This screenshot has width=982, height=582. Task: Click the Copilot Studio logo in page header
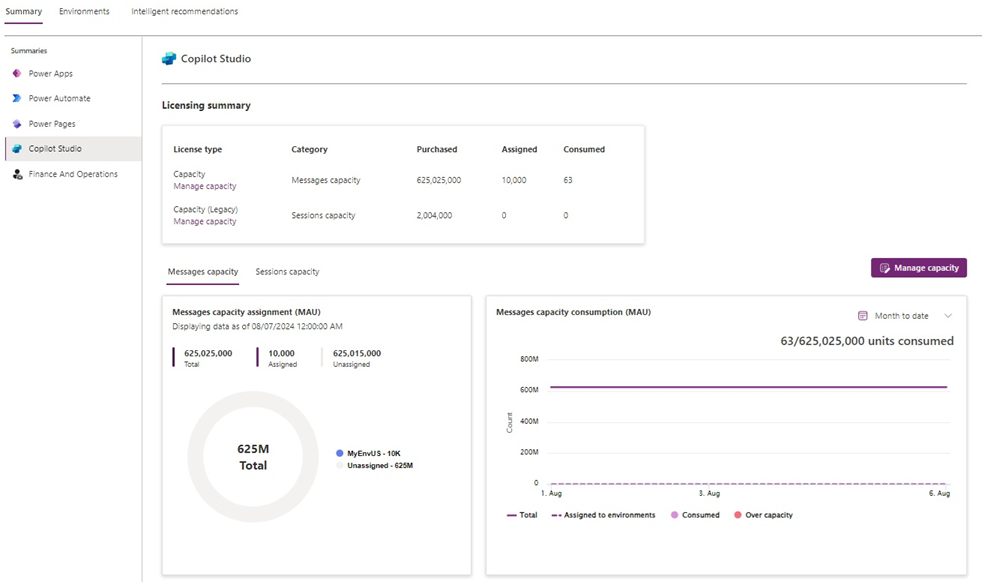point(169,59)
